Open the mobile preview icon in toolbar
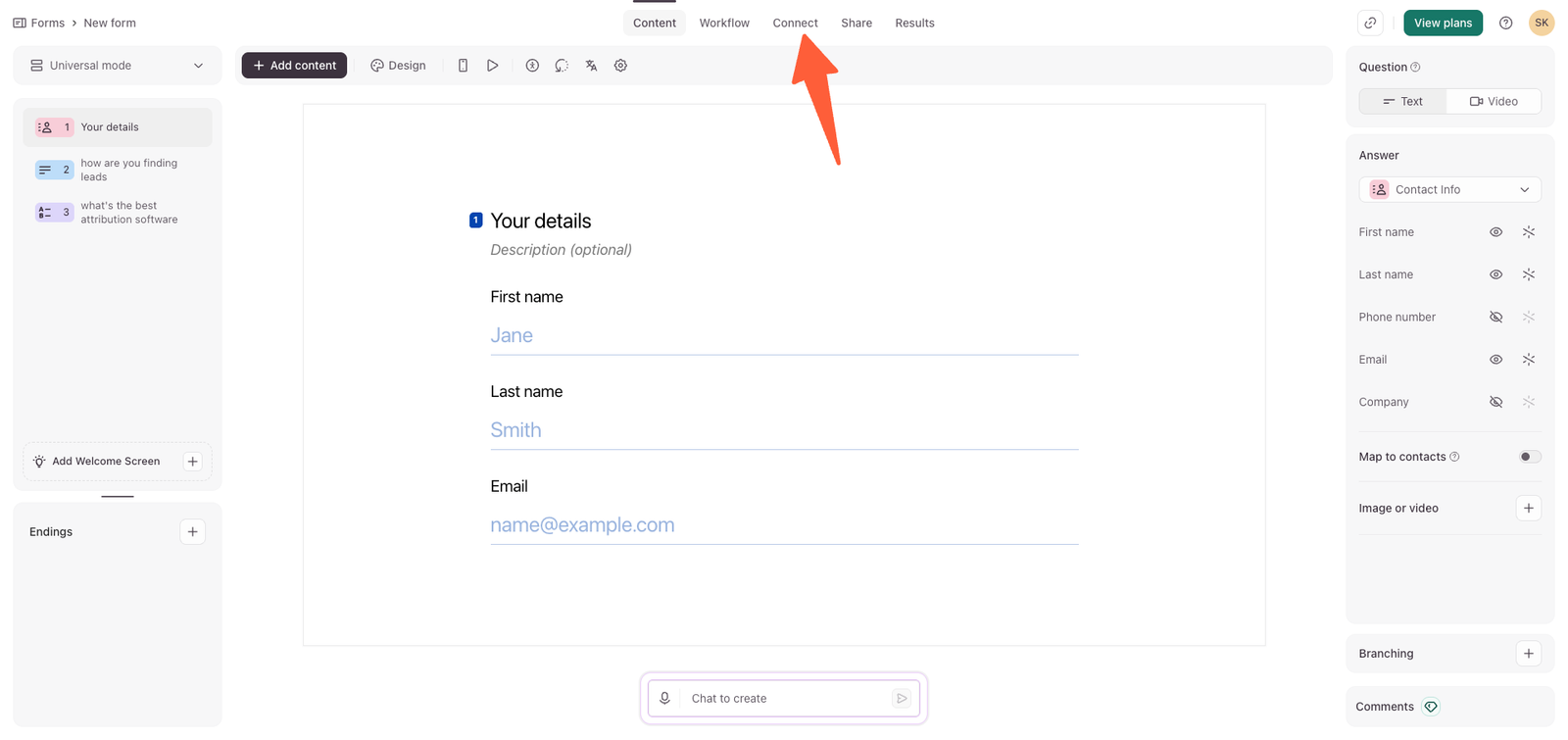 click(x=463, y=66)
